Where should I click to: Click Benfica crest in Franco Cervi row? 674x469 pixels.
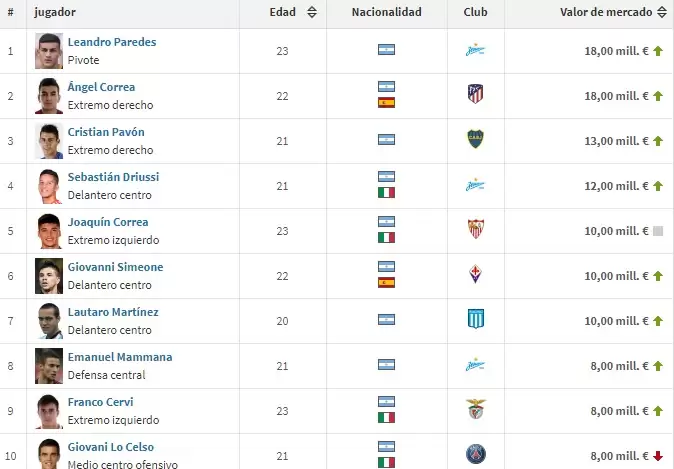(x=476, y=410)
